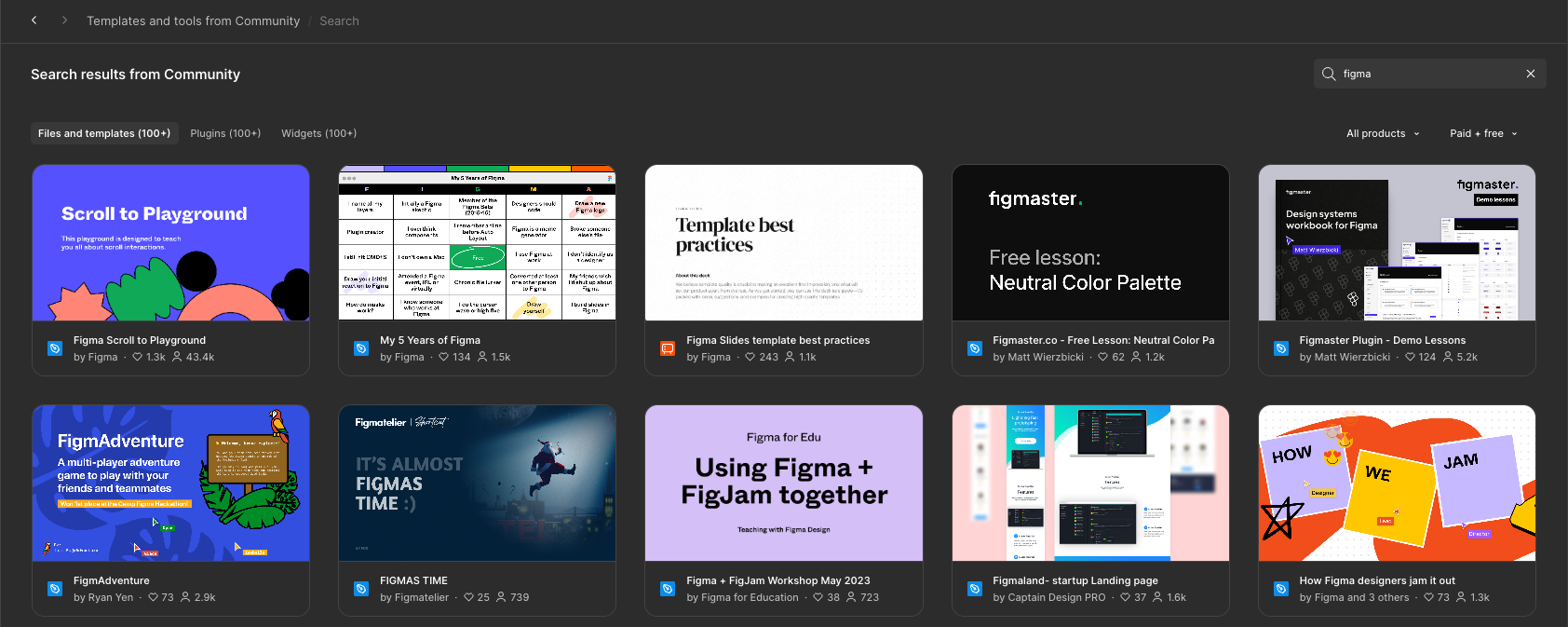Click the file icon on How Figma designers jam card
The height and width of the screenshot is (627, 1568).
pos(1281,589)
